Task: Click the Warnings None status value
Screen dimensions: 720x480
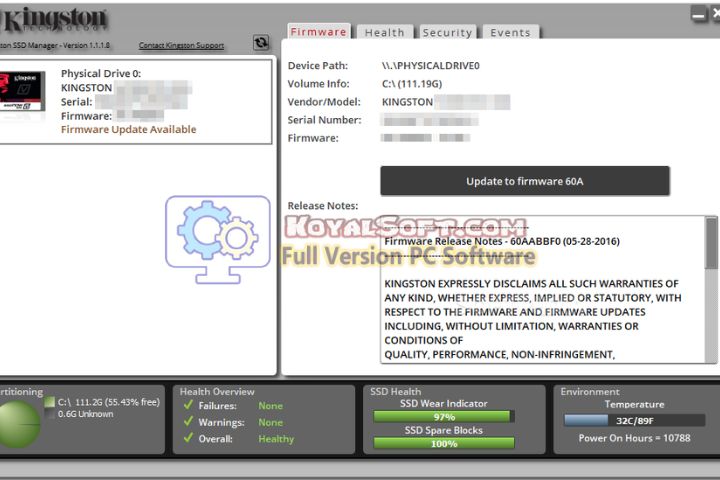Action: point(270,422)
